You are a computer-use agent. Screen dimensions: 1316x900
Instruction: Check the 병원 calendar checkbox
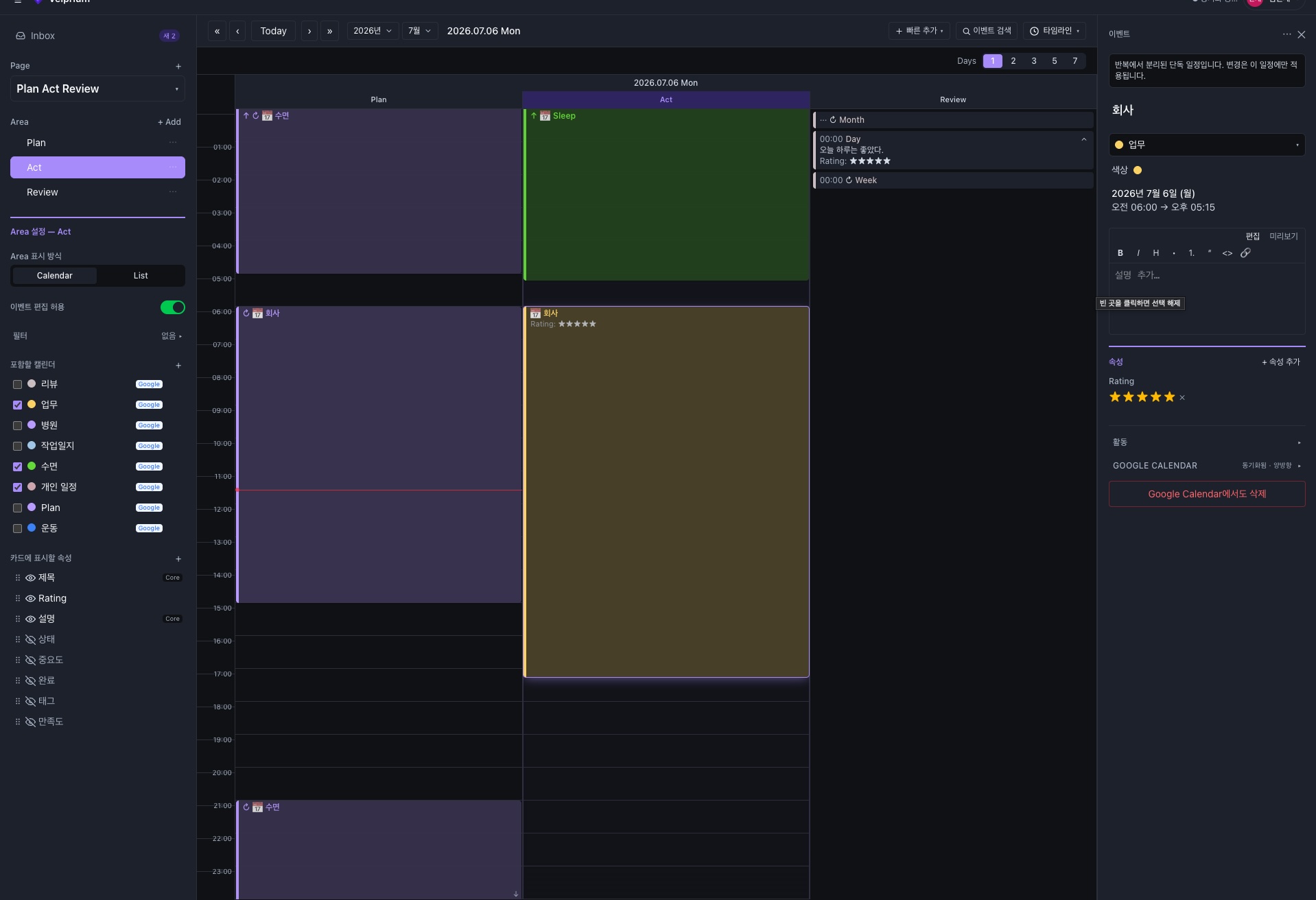[x=18, y=425]
